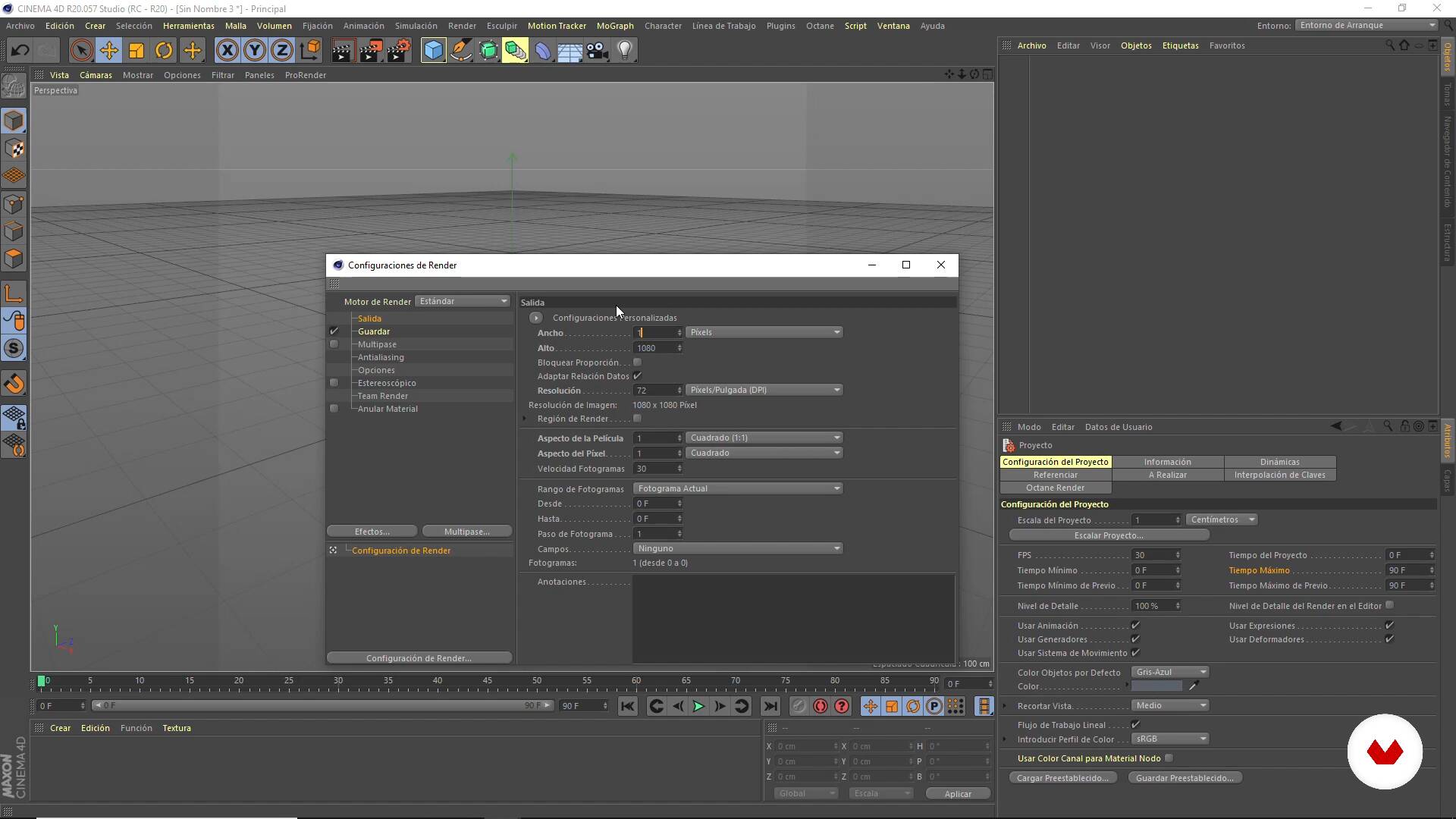
Task: Switch to Dinámicas tab
Action: tap(1279, 462)
